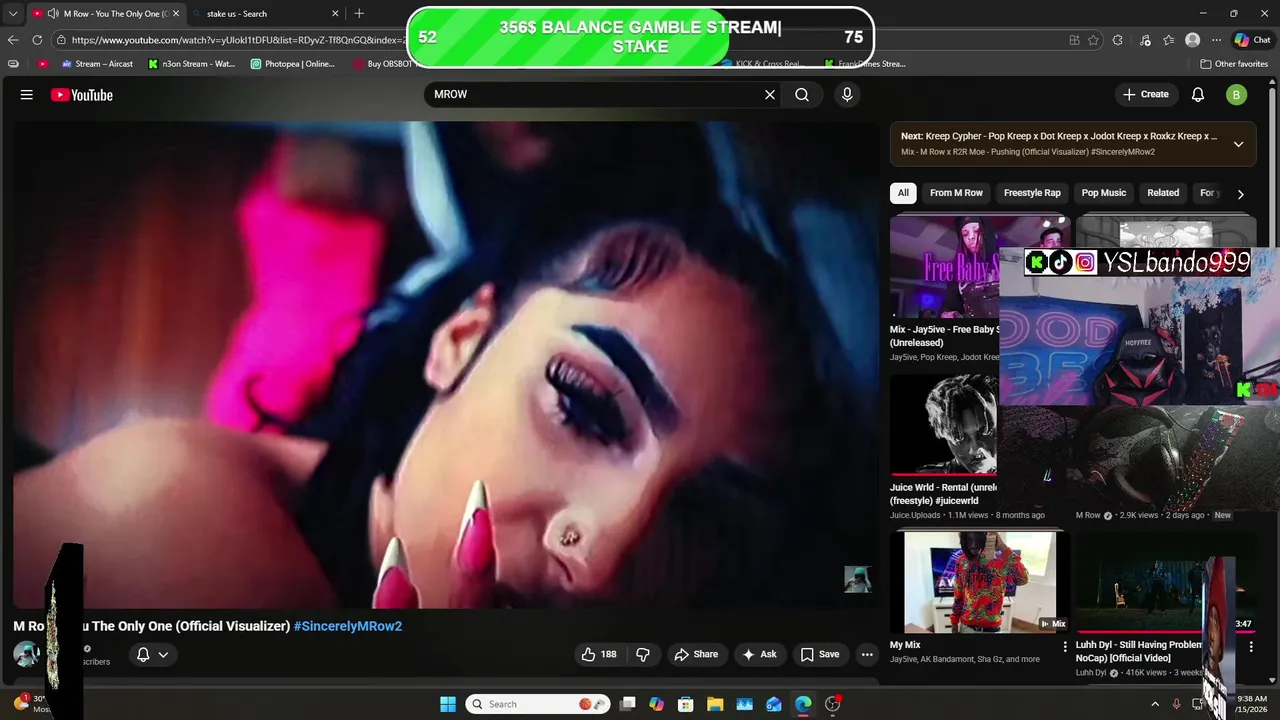Viewport: 1280px width, 720px height.
Task: Go to the YouTube home logo
Action: click(x=82, y=95)
